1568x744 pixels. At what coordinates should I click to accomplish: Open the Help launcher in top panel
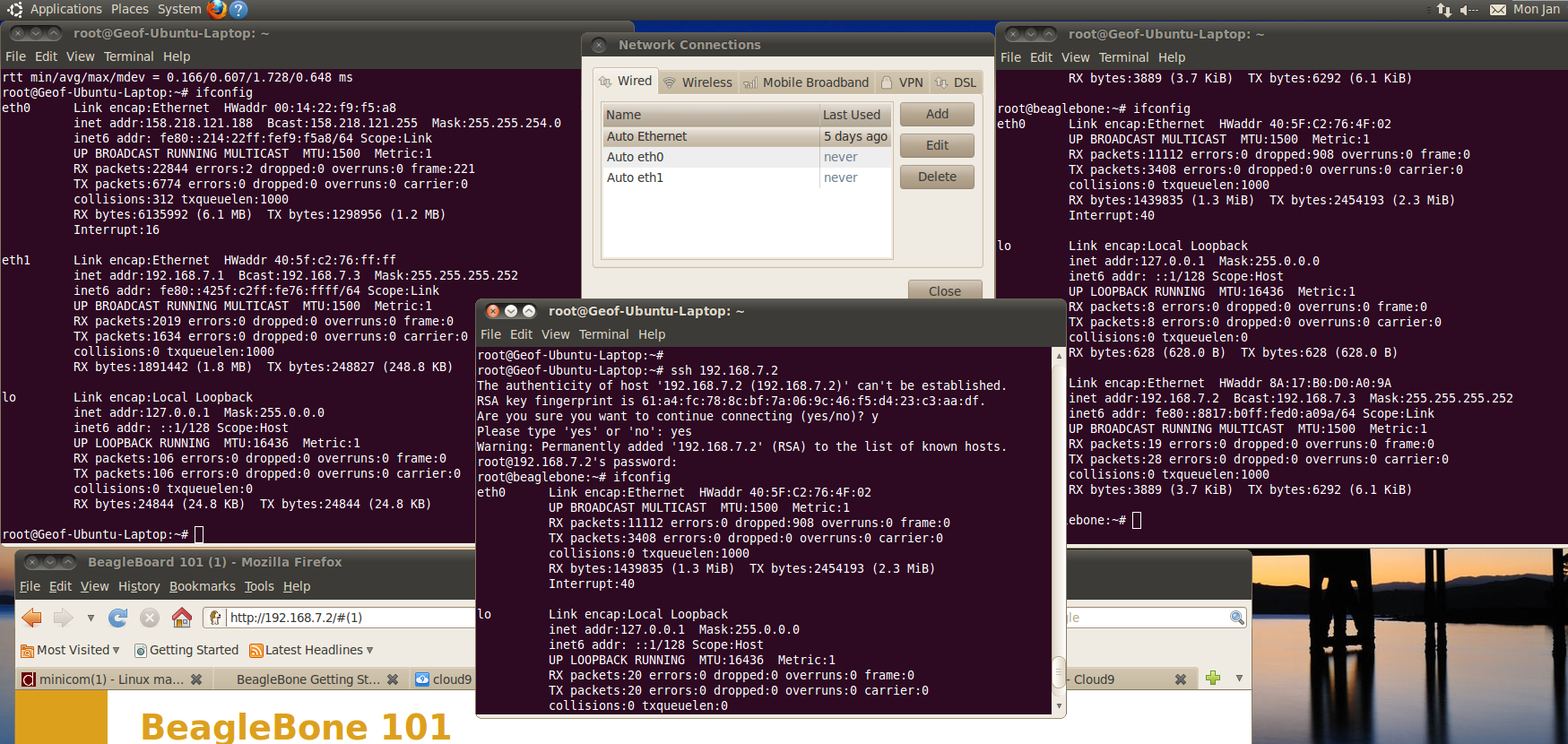tap(238, 9)
